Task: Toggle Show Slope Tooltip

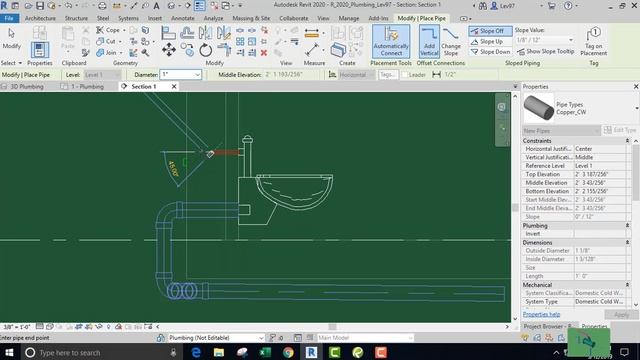Action: tap(545, 51)
